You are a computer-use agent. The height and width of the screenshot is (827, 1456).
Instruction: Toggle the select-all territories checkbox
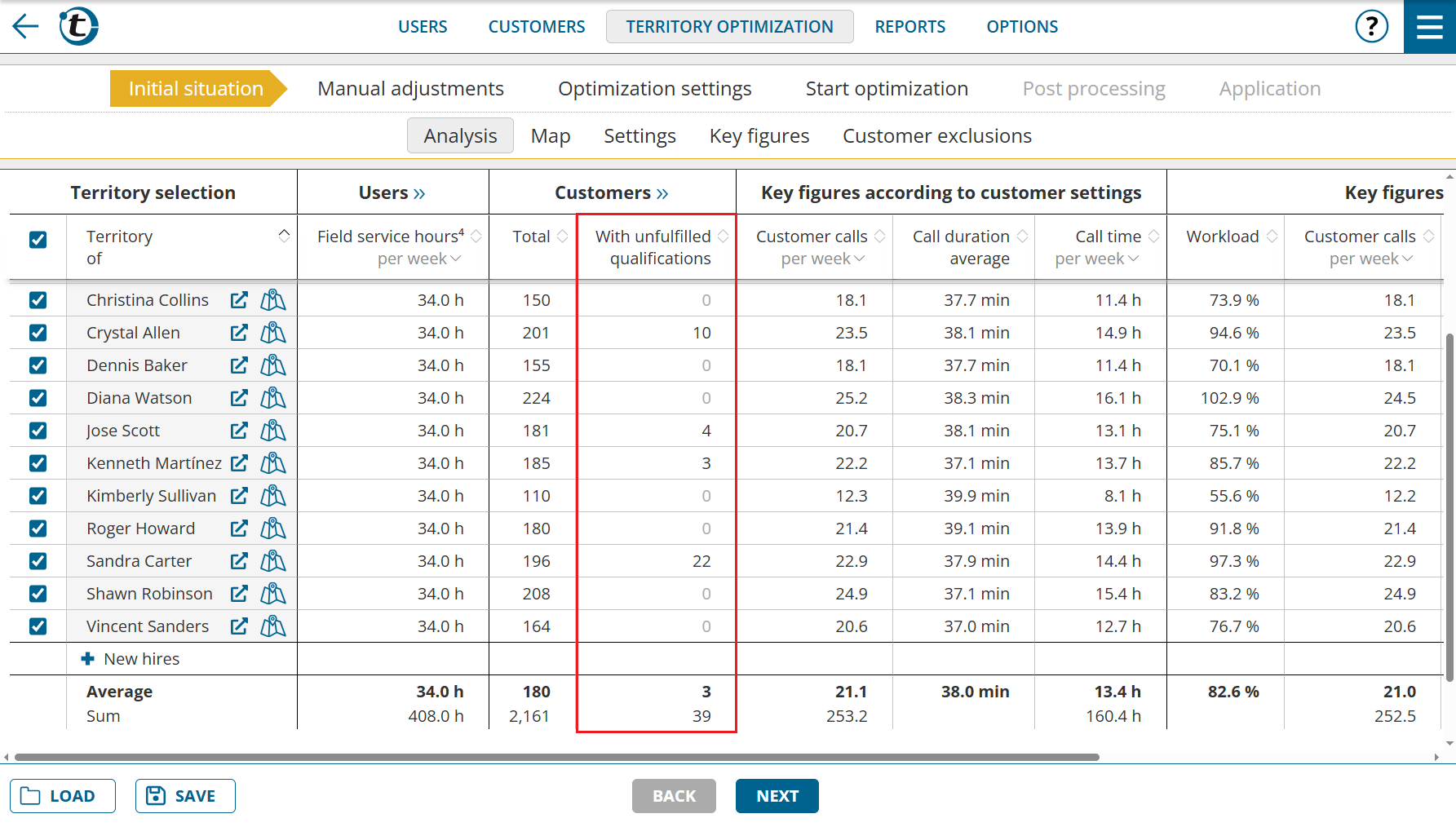pyautogui.click(x=38, y=240)
